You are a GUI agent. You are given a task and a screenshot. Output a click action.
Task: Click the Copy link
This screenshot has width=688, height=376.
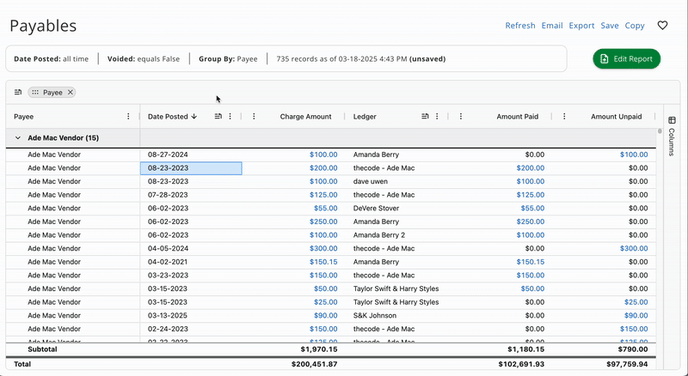(634, 25)
